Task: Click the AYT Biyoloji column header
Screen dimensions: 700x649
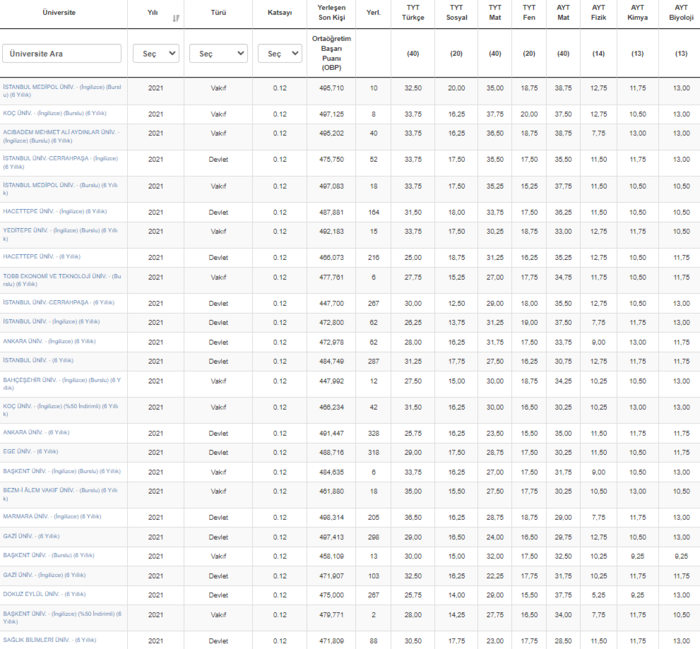Action: pos(681,13)
